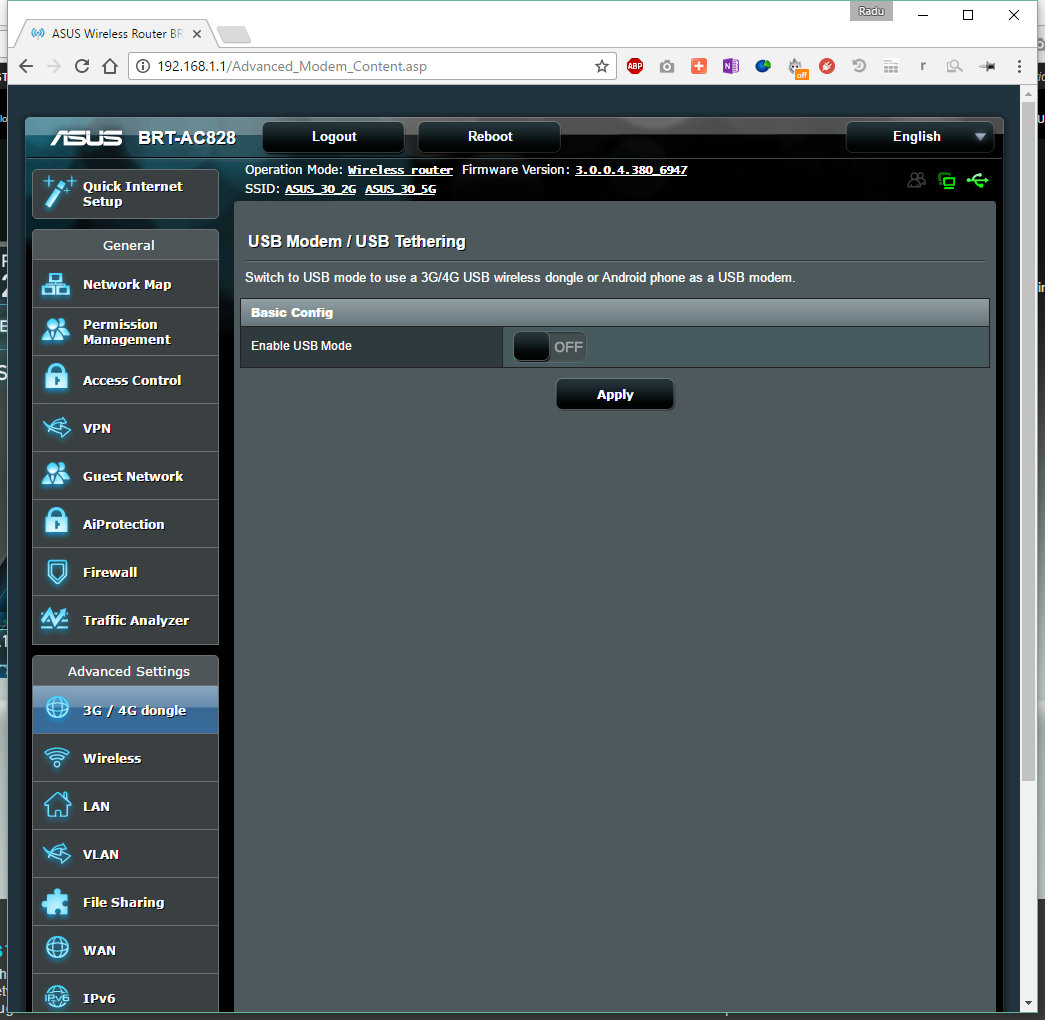
Task: Click the connected clients status icon
Action: click(916, 181)
